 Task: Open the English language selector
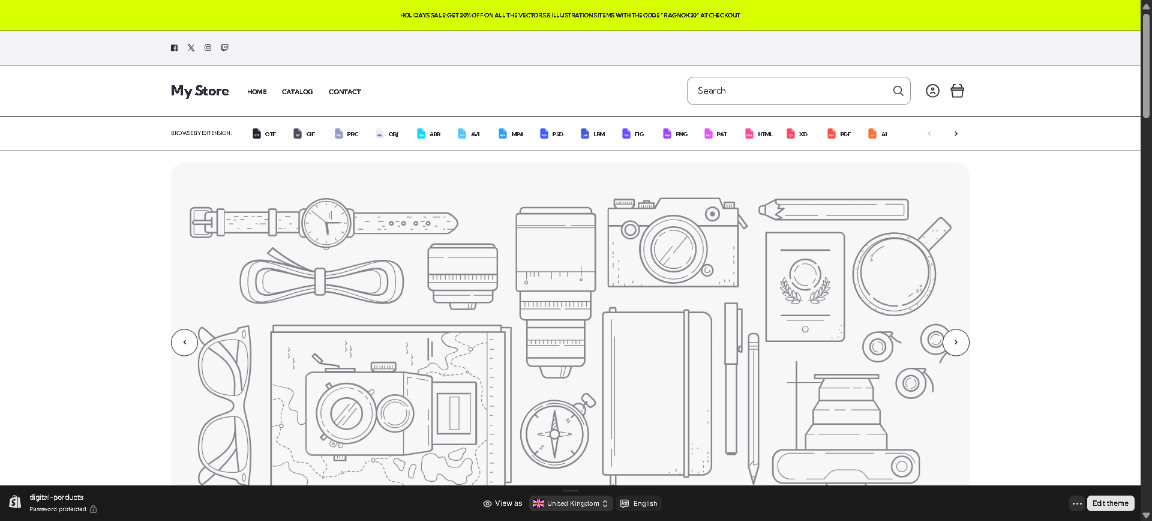[639, 504]
